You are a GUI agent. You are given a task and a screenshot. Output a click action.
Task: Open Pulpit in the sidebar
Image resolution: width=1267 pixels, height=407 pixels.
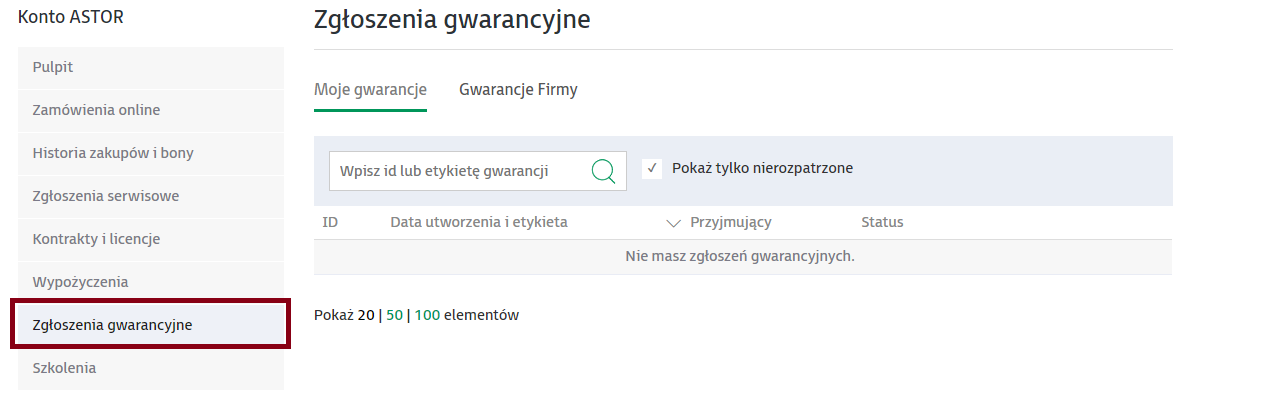tap(151, 67)
